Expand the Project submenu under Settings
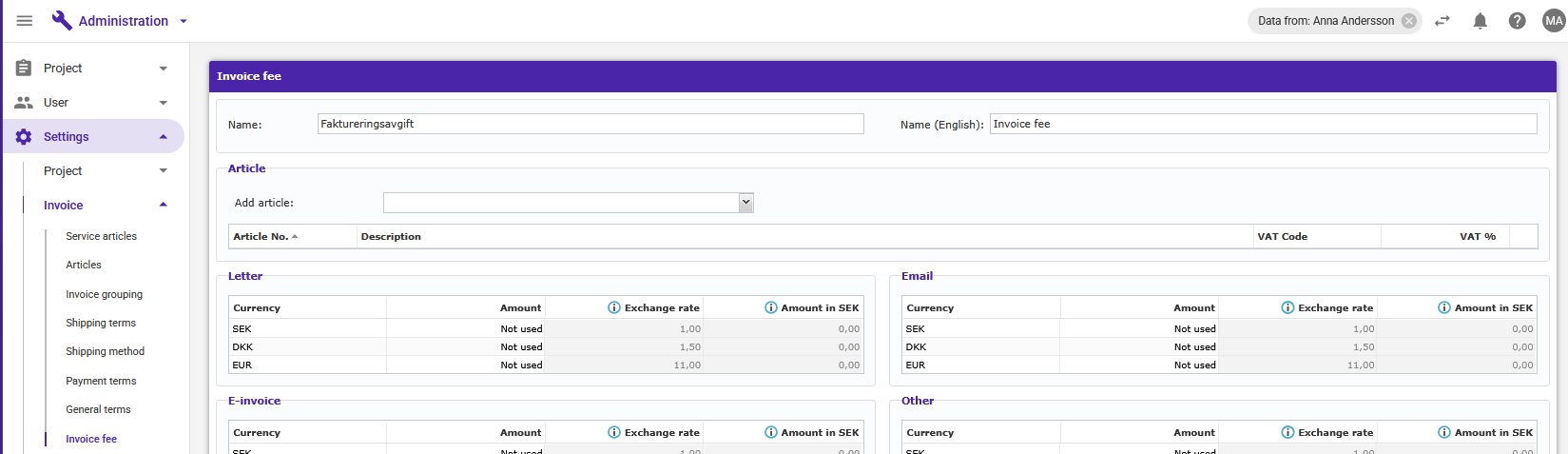Viewport: 1568px width, 454px height. tap(164, 171)
